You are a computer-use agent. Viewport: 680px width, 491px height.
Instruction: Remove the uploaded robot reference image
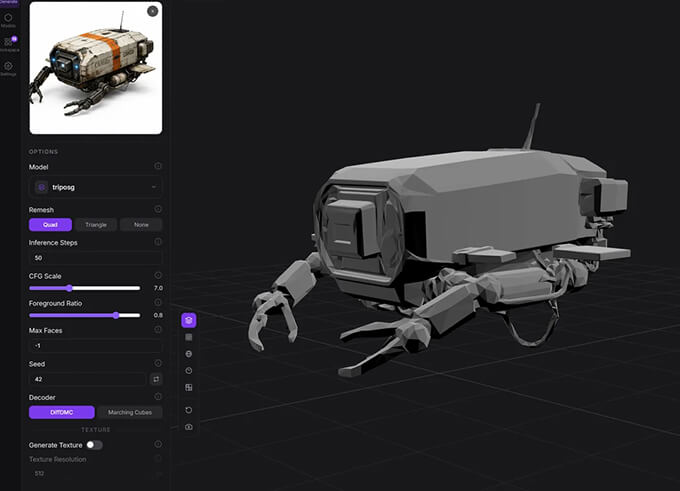pyautogui.click(x=152, y=11)
